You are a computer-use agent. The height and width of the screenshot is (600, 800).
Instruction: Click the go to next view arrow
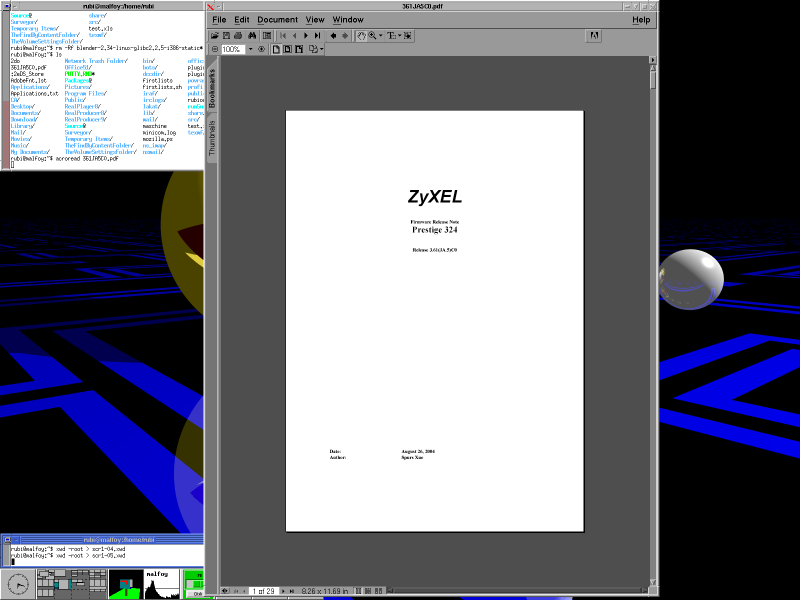[x=345, y=36]
